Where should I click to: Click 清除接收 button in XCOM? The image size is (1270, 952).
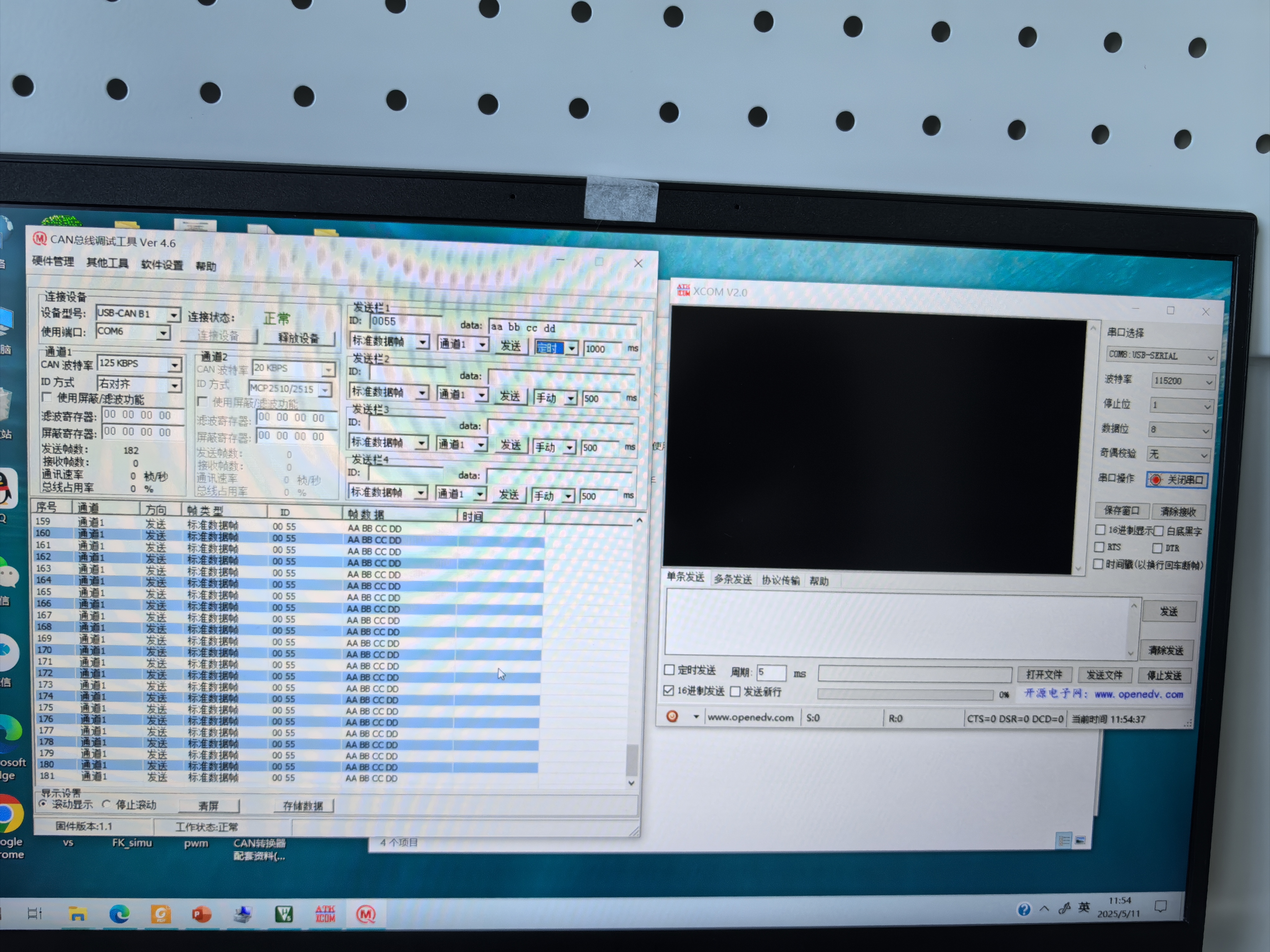pyautogui.click(x=1178, y=511)
